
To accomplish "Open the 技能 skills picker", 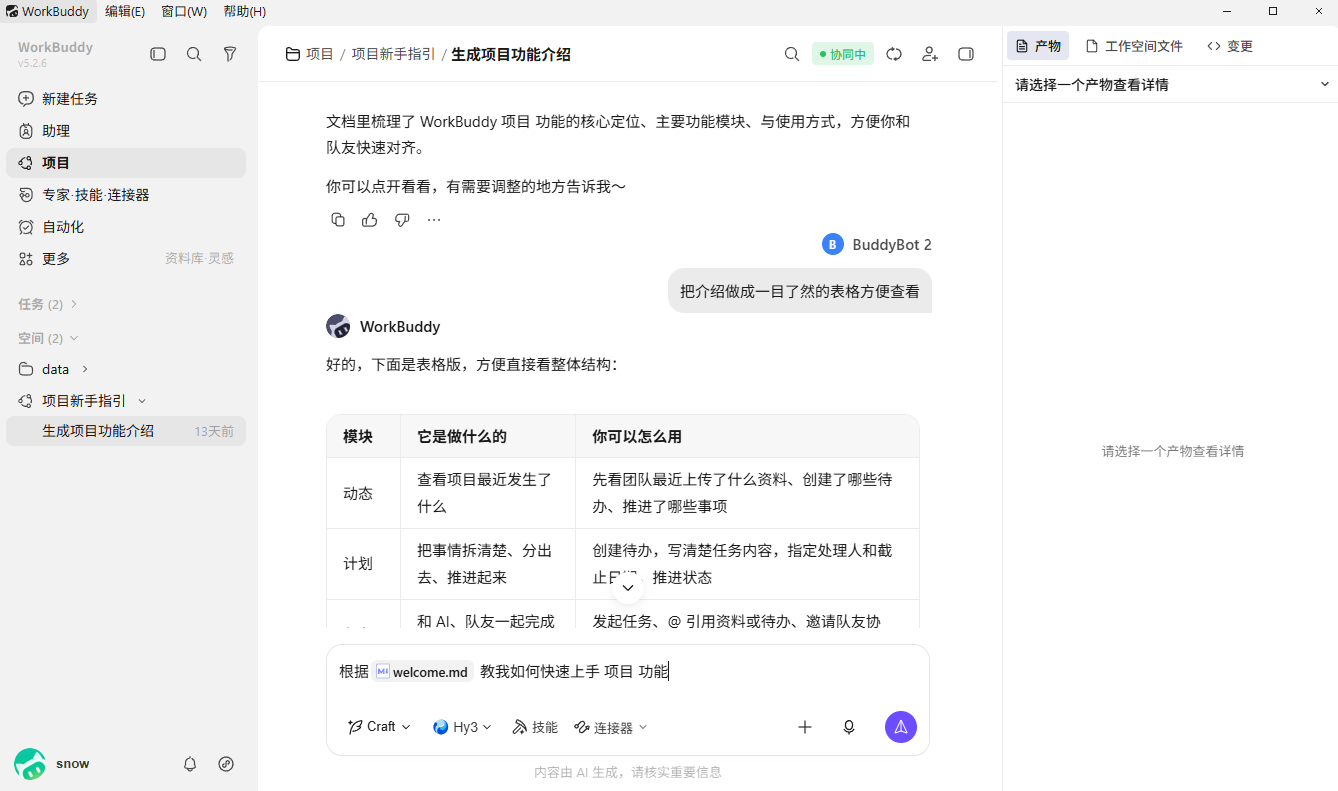I will (x=535, y=727).
